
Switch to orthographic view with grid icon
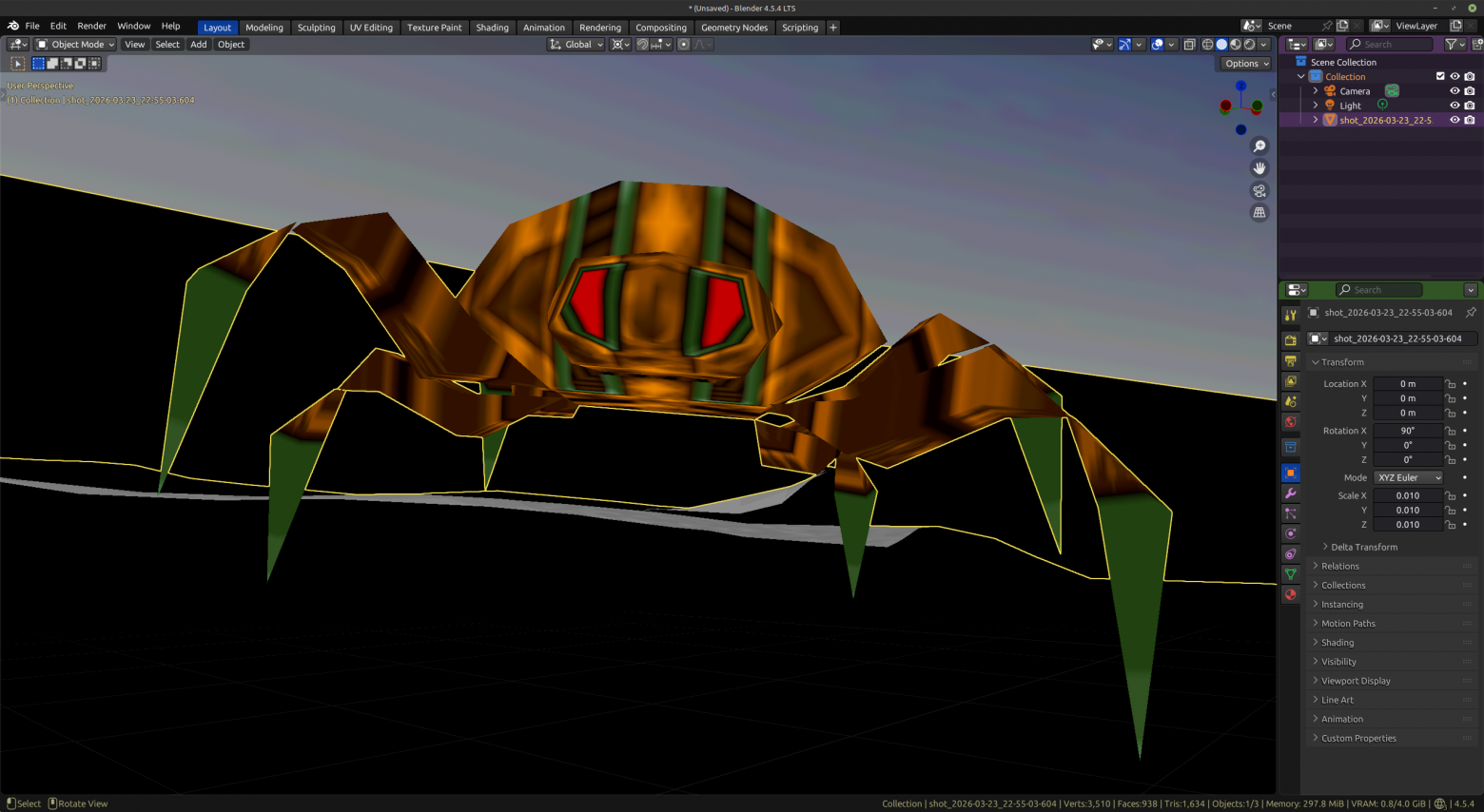click(1259, 213)
